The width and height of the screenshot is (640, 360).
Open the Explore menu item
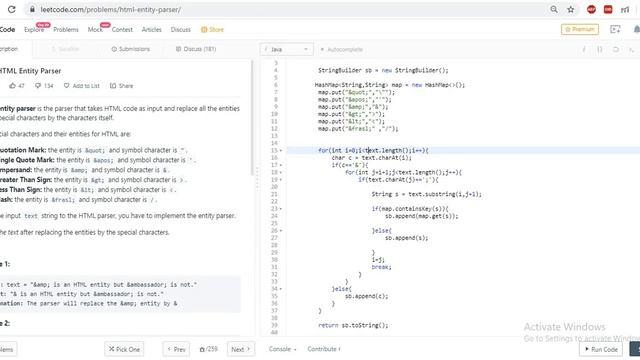point(34,29)
